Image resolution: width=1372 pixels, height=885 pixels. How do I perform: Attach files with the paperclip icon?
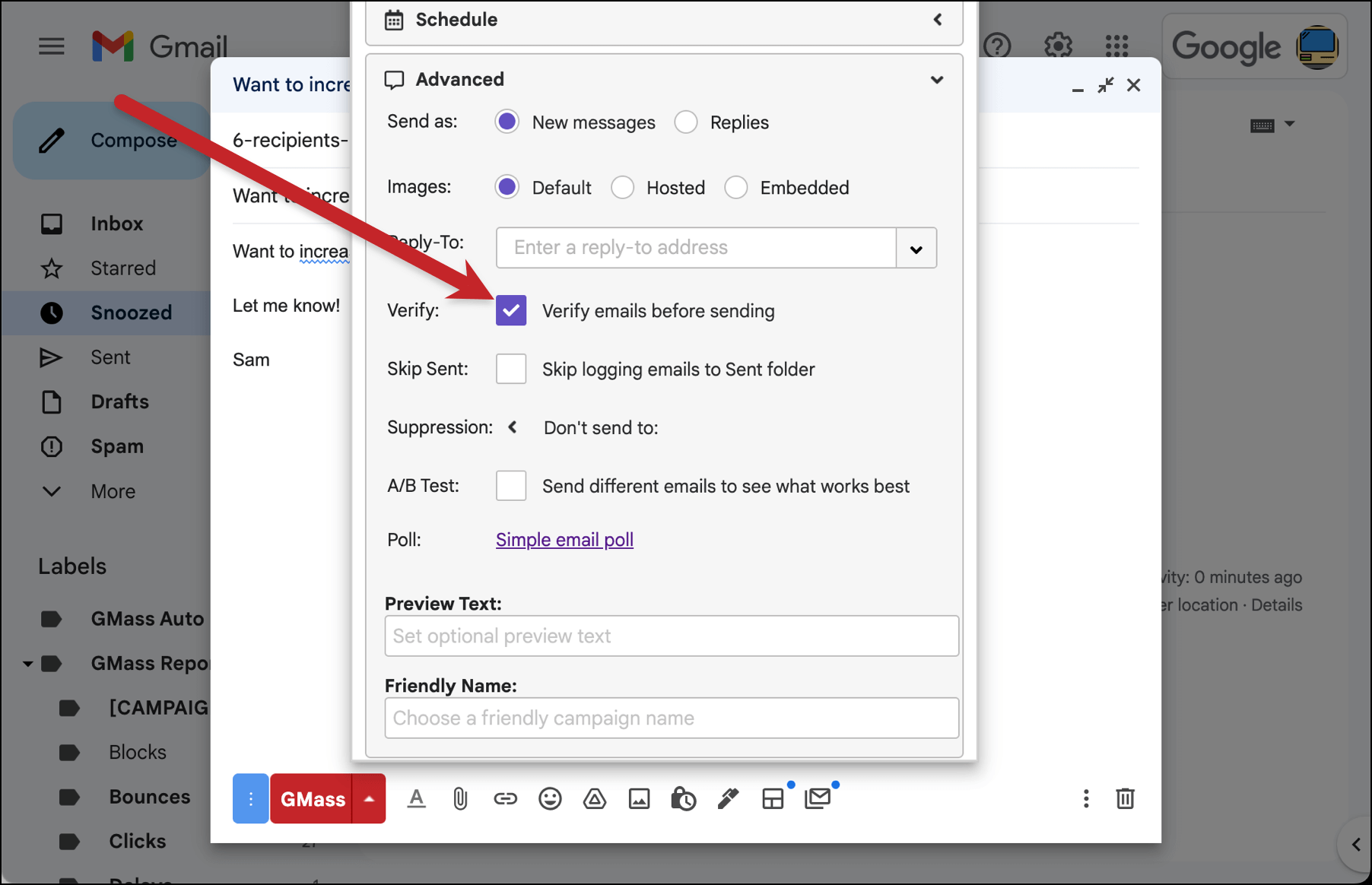[x=460, y=798]
